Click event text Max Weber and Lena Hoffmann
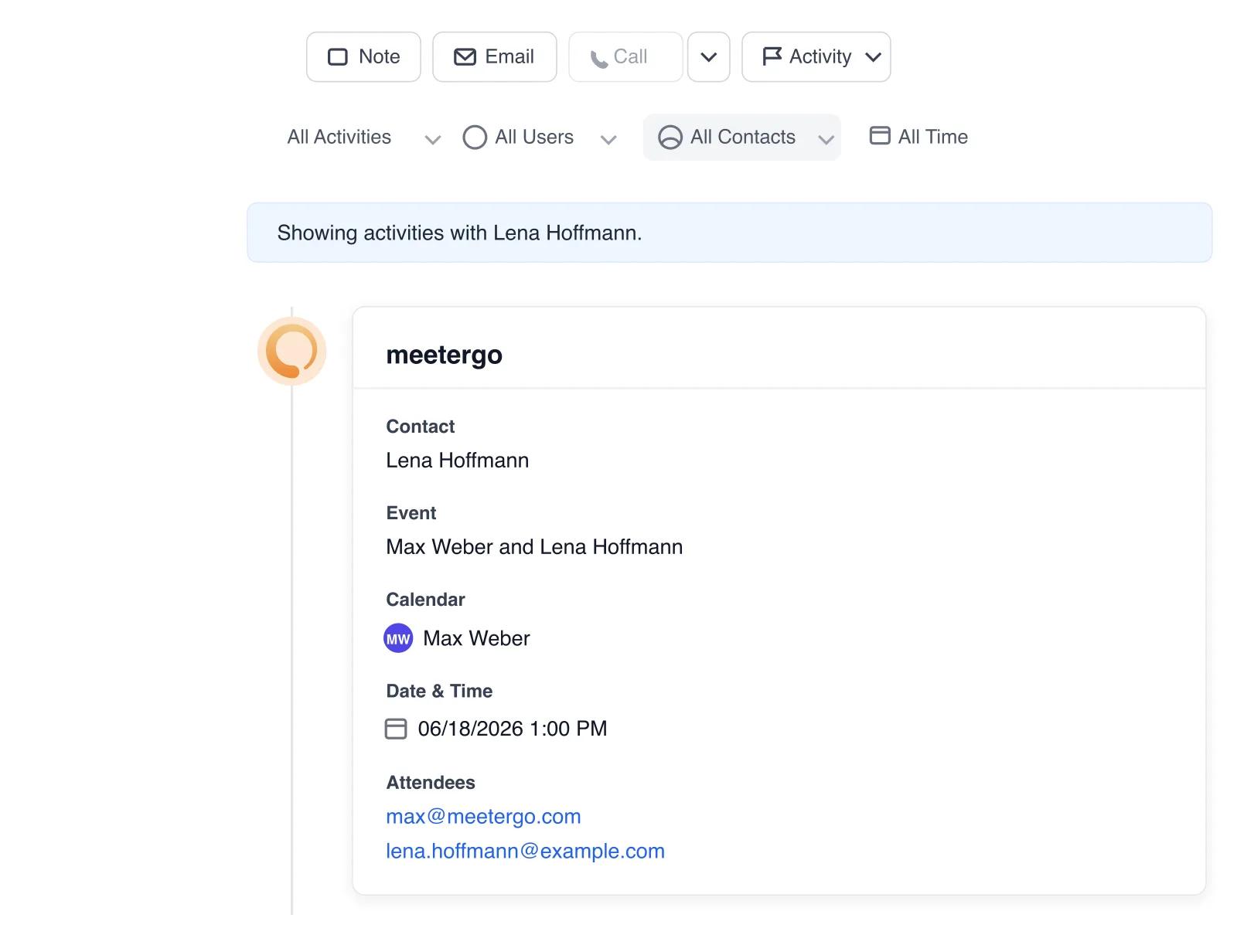This screenshot has height=952, width=1237. (x=534, y=547)
